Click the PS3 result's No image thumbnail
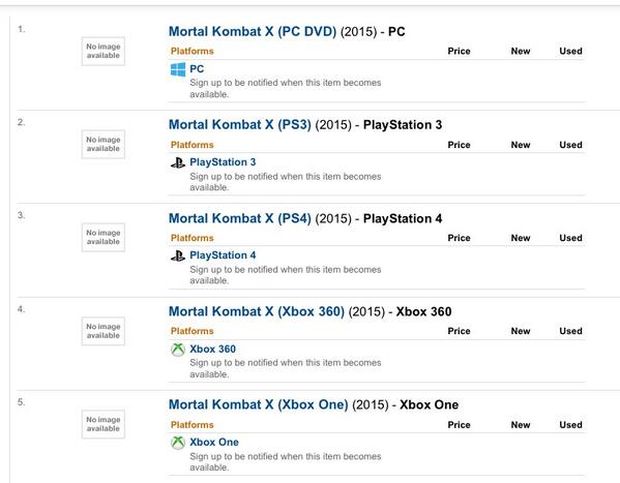Image resolution: width=620 pixels, height=483 pixels. pos(103,144)
